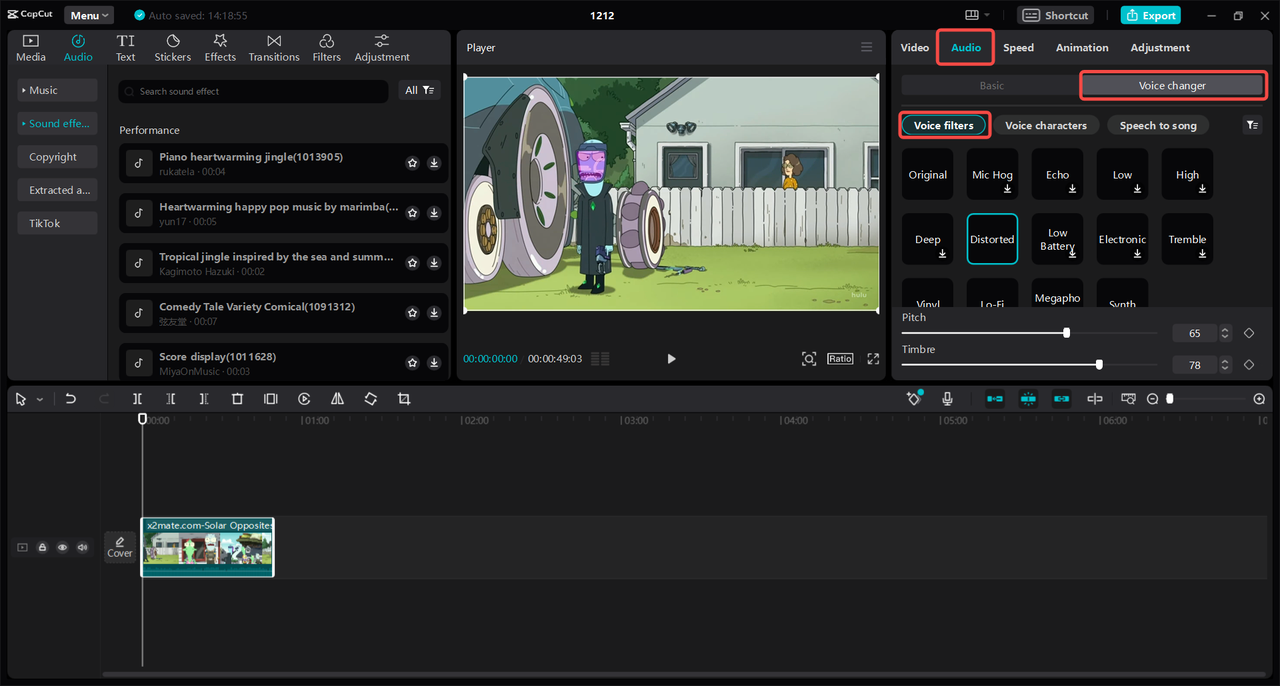The height and width of the screenshot is (686, 1280).
Task: Switch to the Speed tab
Action: (1018, 48)
